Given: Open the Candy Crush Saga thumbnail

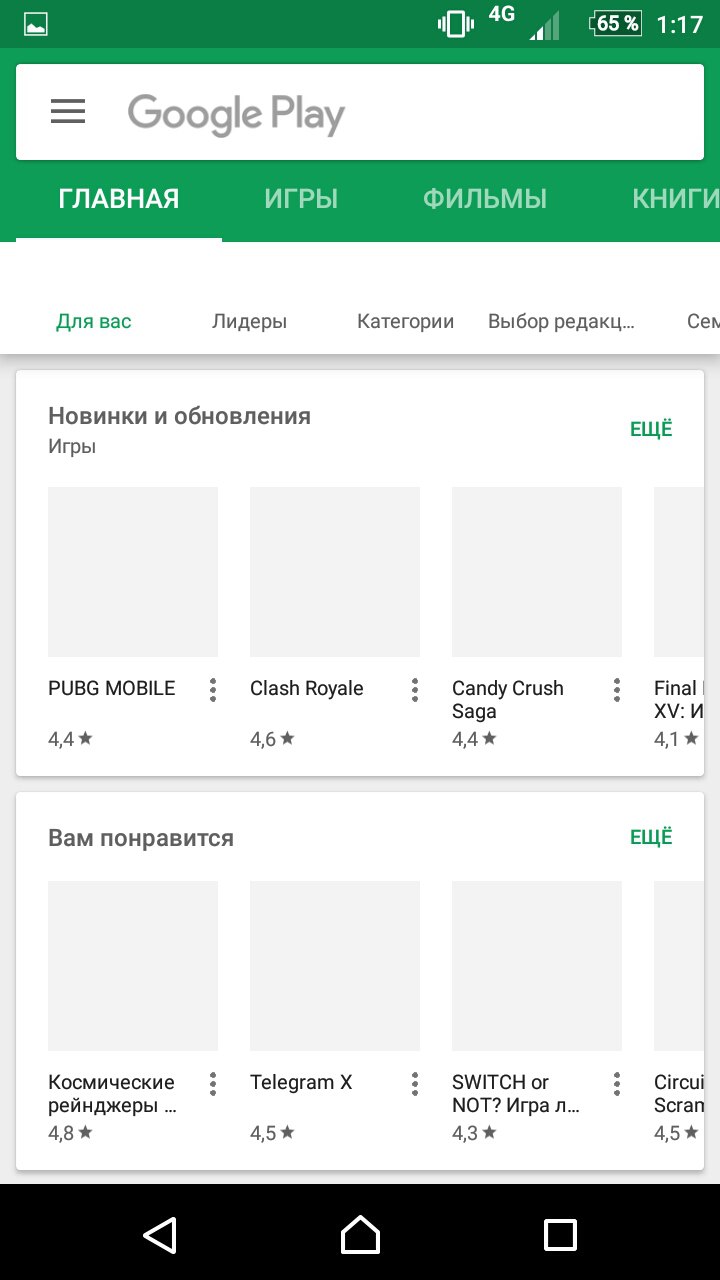Looking at the screenshot, I should [537, 572].
